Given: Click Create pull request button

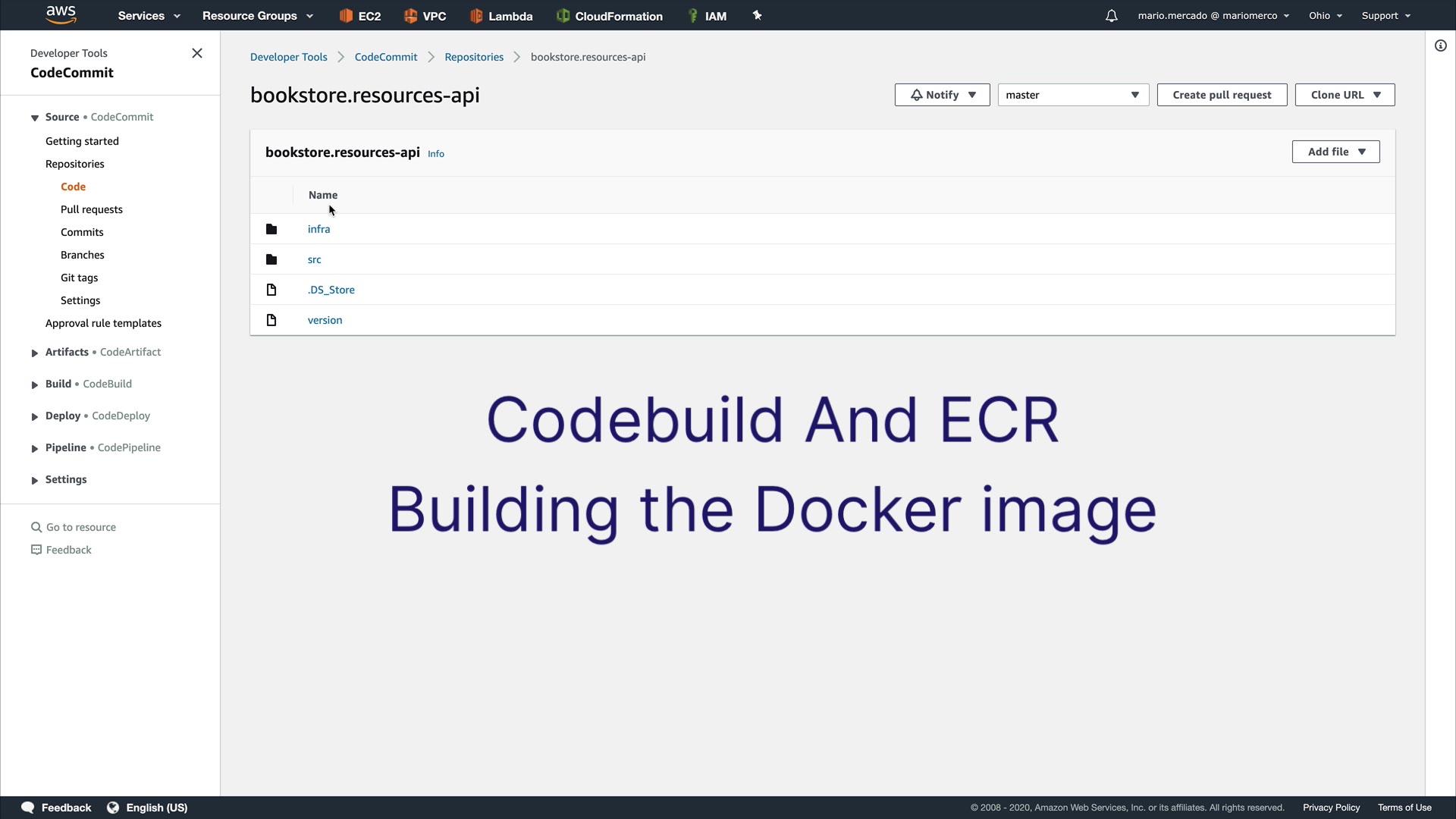Looking at the screenshot, I should click(1221, 95).
